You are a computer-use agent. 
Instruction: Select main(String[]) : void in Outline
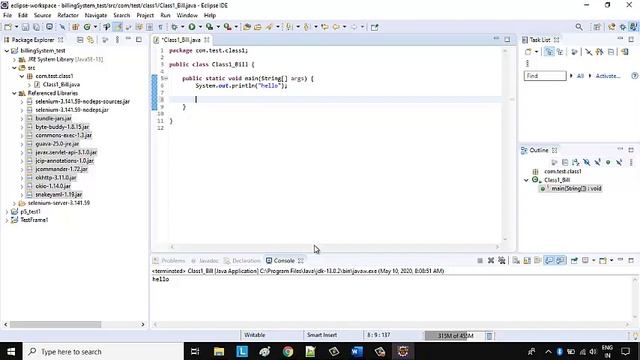[576, 189]
